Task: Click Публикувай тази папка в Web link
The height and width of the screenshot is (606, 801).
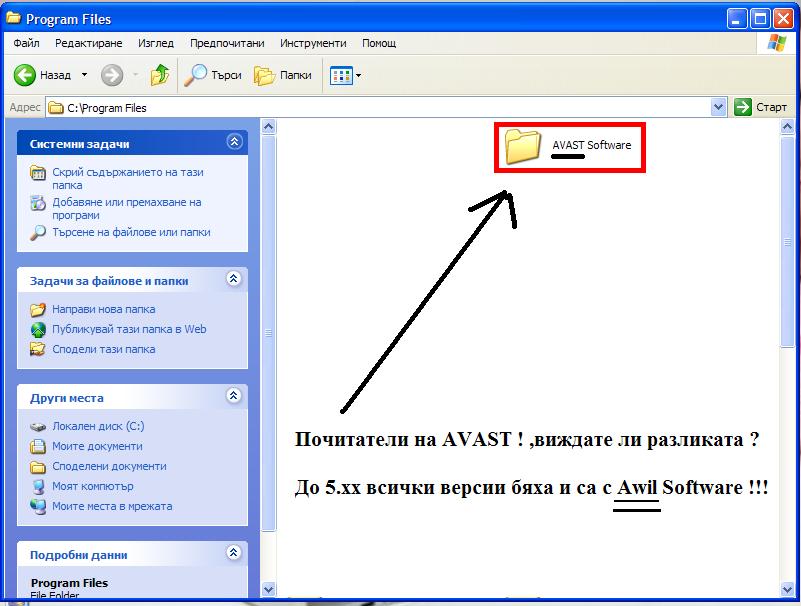Action: 129,330
